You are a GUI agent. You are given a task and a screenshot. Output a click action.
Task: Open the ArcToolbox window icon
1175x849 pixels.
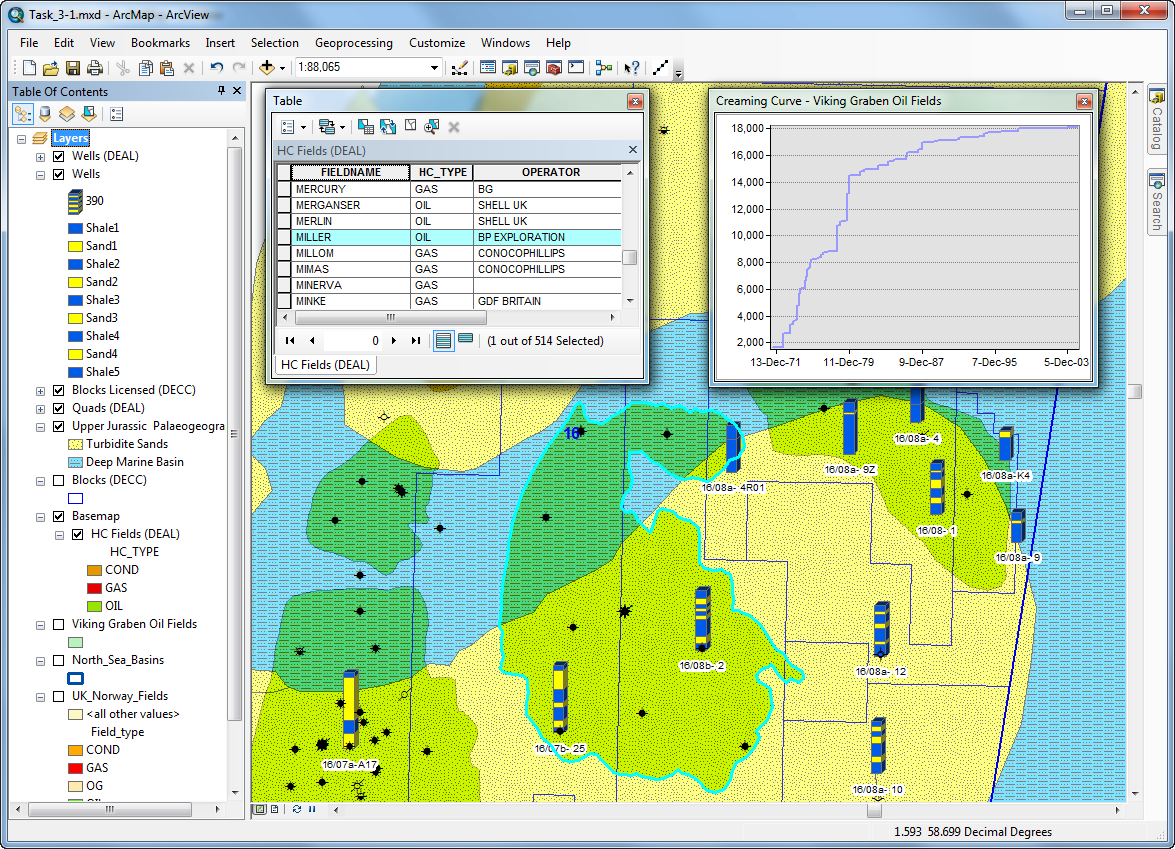(x=553, y=68)
